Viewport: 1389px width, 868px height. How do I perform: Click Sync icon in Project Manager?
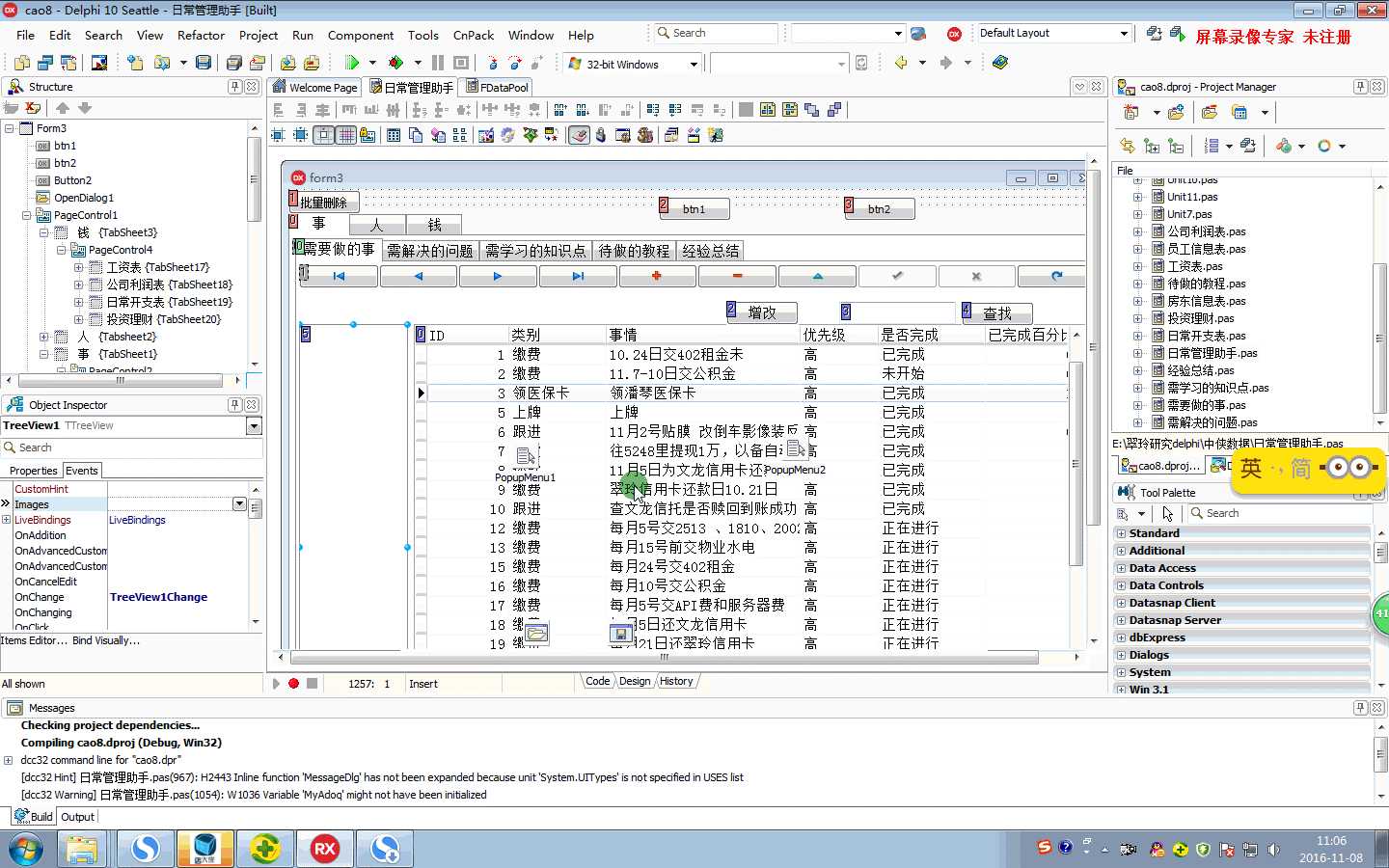[x=1127, y=146]
